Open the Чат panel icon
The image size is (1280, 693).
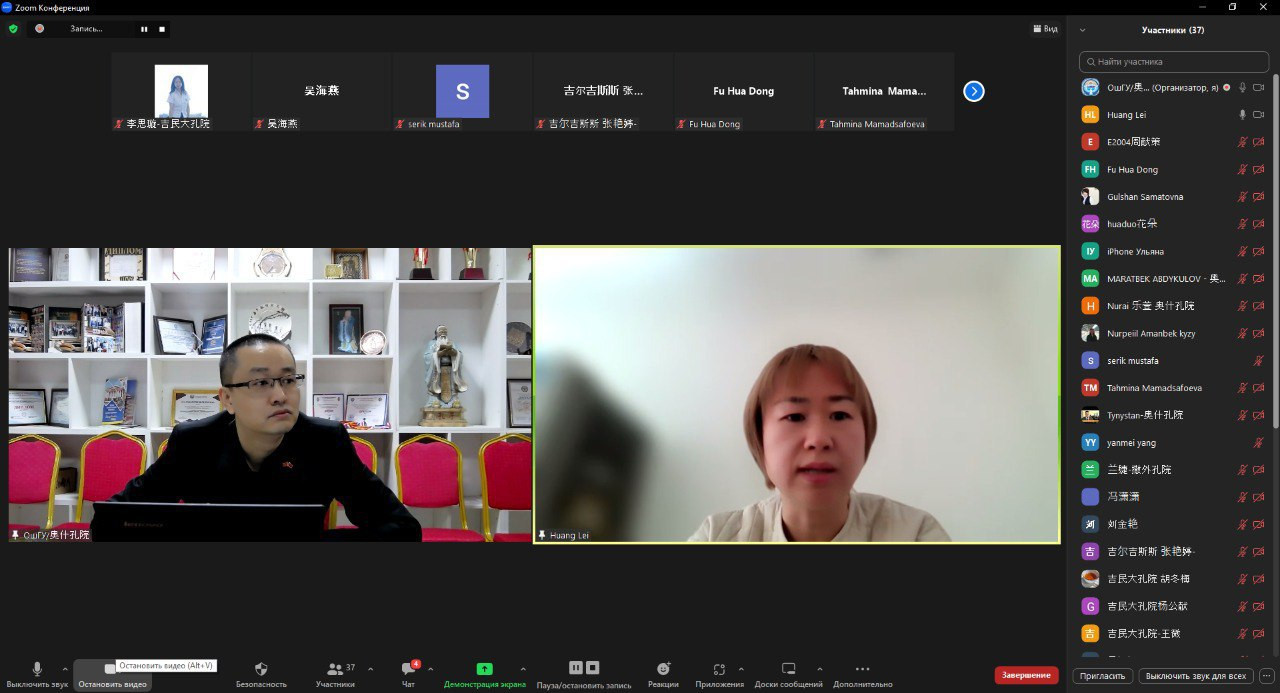click(x=408, y=669)
